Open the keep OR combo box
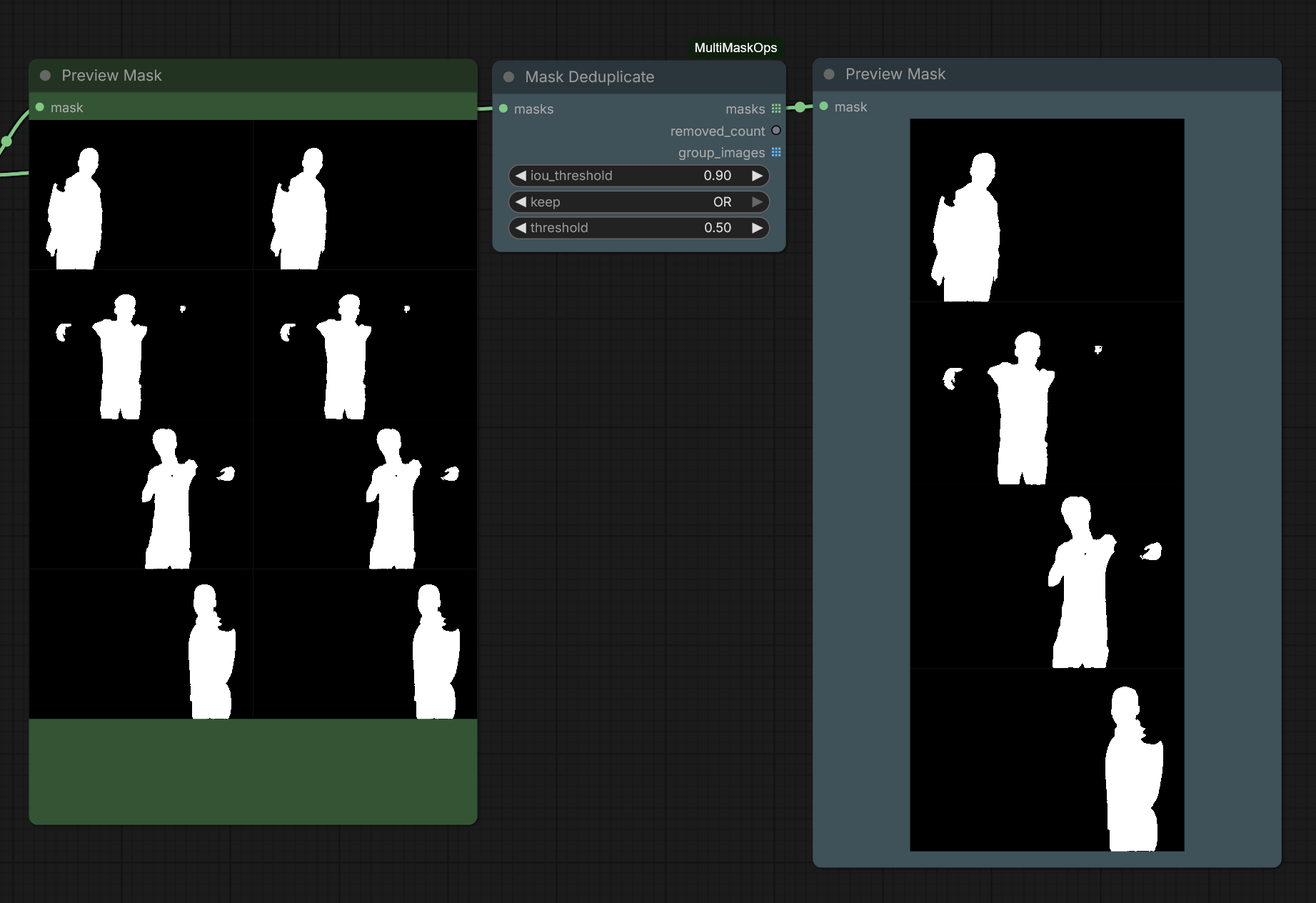The width and height of the screenshot is (1316, 903). 639,202
